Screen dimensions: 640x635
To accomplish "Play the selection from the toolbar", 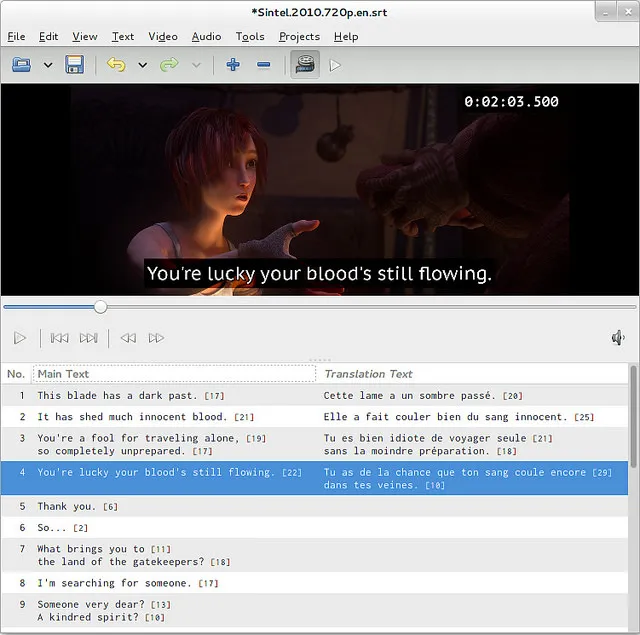I will 335,65.
